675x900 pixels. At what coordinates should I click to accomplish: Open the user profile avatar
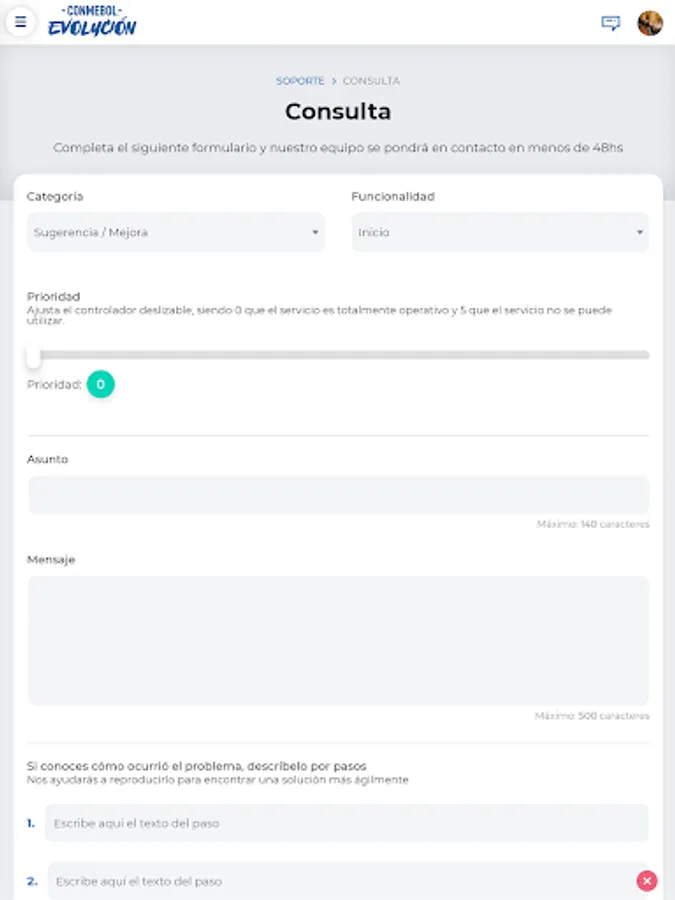[650, 23]
